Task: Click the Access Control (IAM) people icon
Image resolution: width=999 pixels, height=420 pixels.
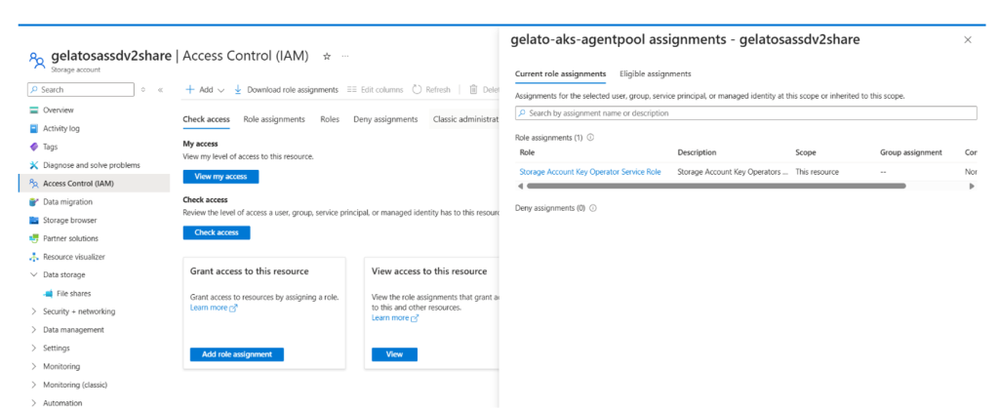Action: (x=34, y=184)
